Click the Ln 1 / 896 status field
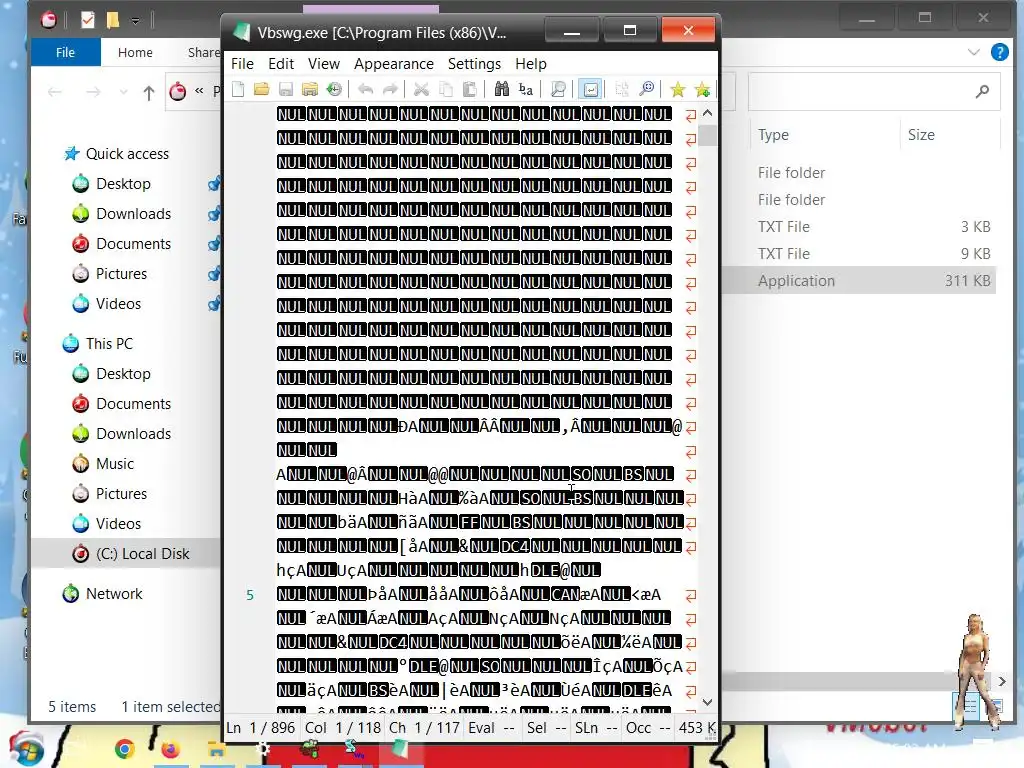Image resolution: width=1024 pixels, height=768 pixels. [x=263, y=728]
